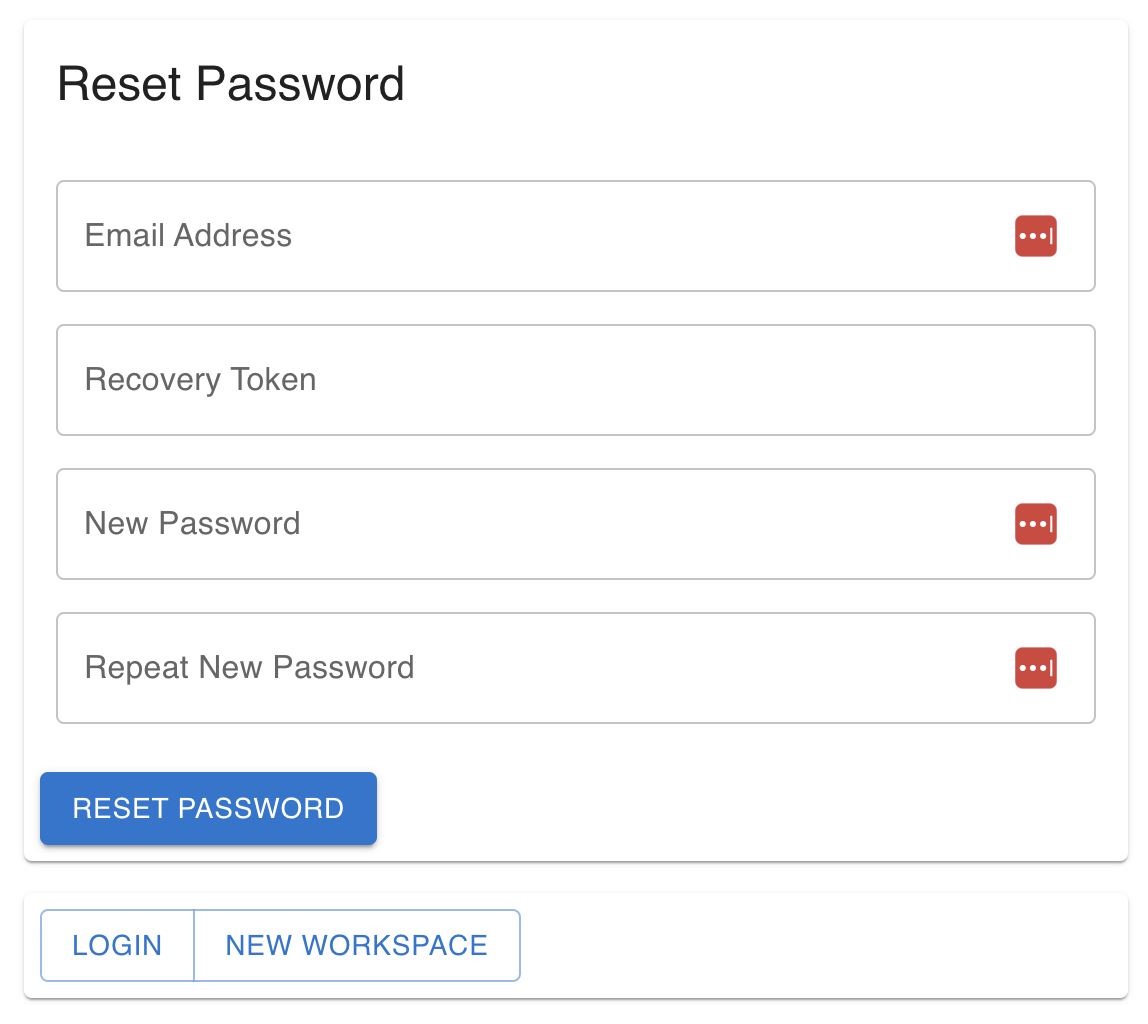The image size is (1148, 1024).
Task: Click the Reset Password heading
Action: coord(231,84)
